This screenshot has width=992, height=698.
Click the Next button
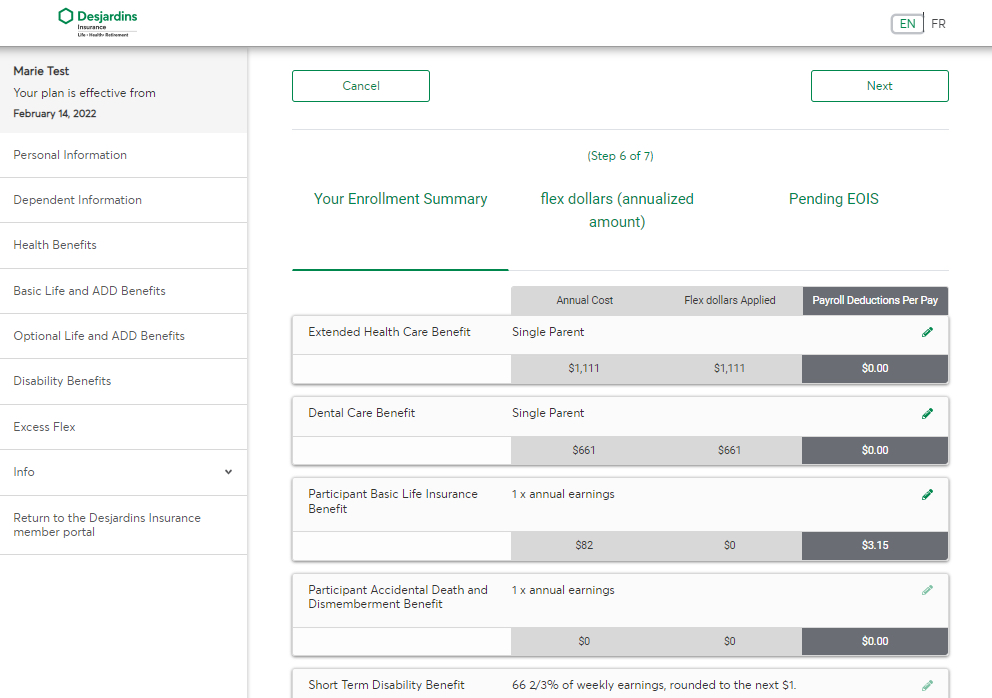point(879,86)
